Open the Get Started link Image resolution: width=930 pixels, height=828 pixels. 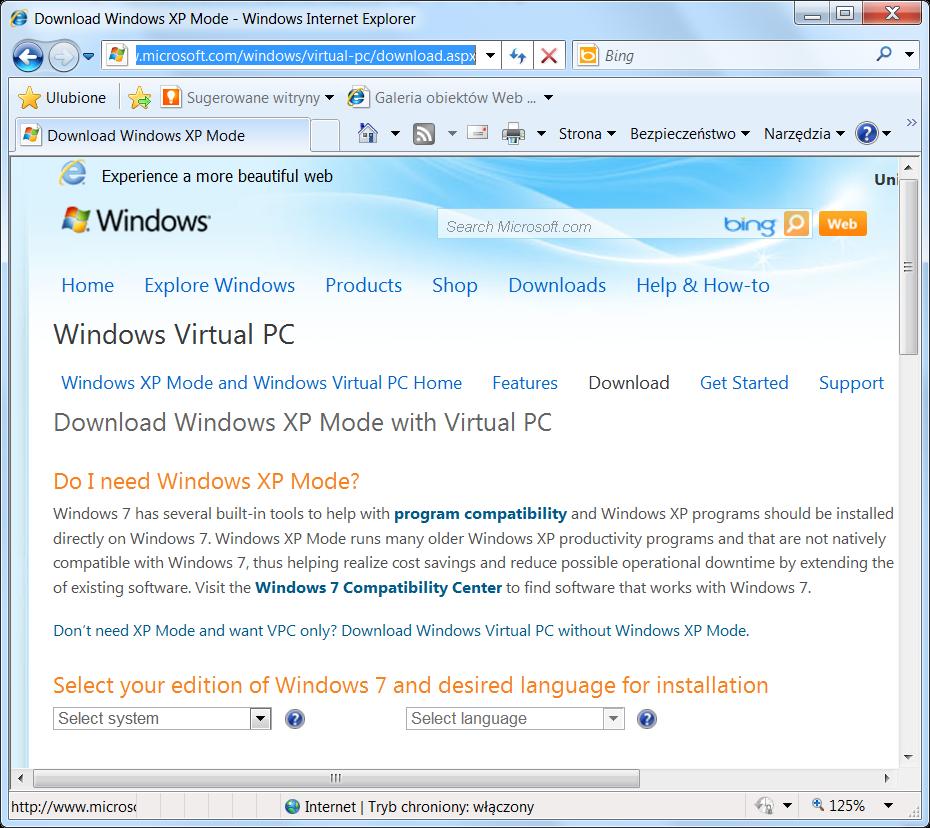coord(744,383)
